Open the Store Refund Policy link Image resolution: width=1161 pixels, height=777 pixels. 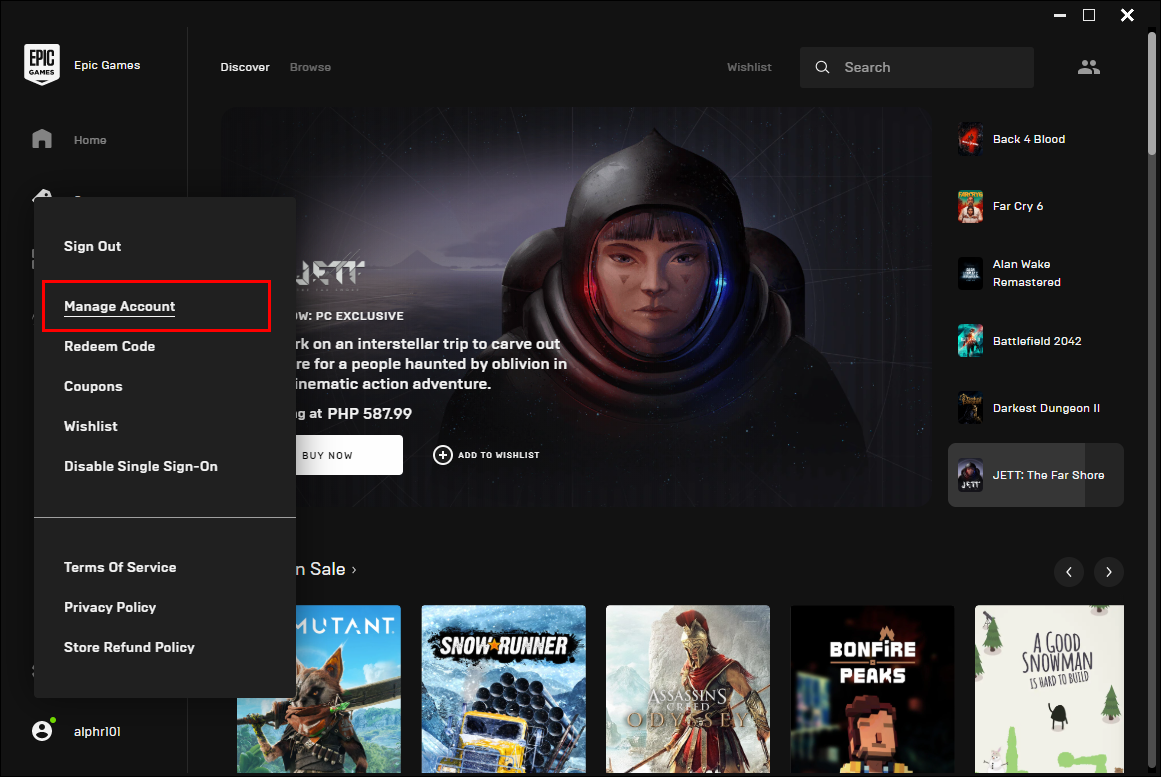pos(130,647)
